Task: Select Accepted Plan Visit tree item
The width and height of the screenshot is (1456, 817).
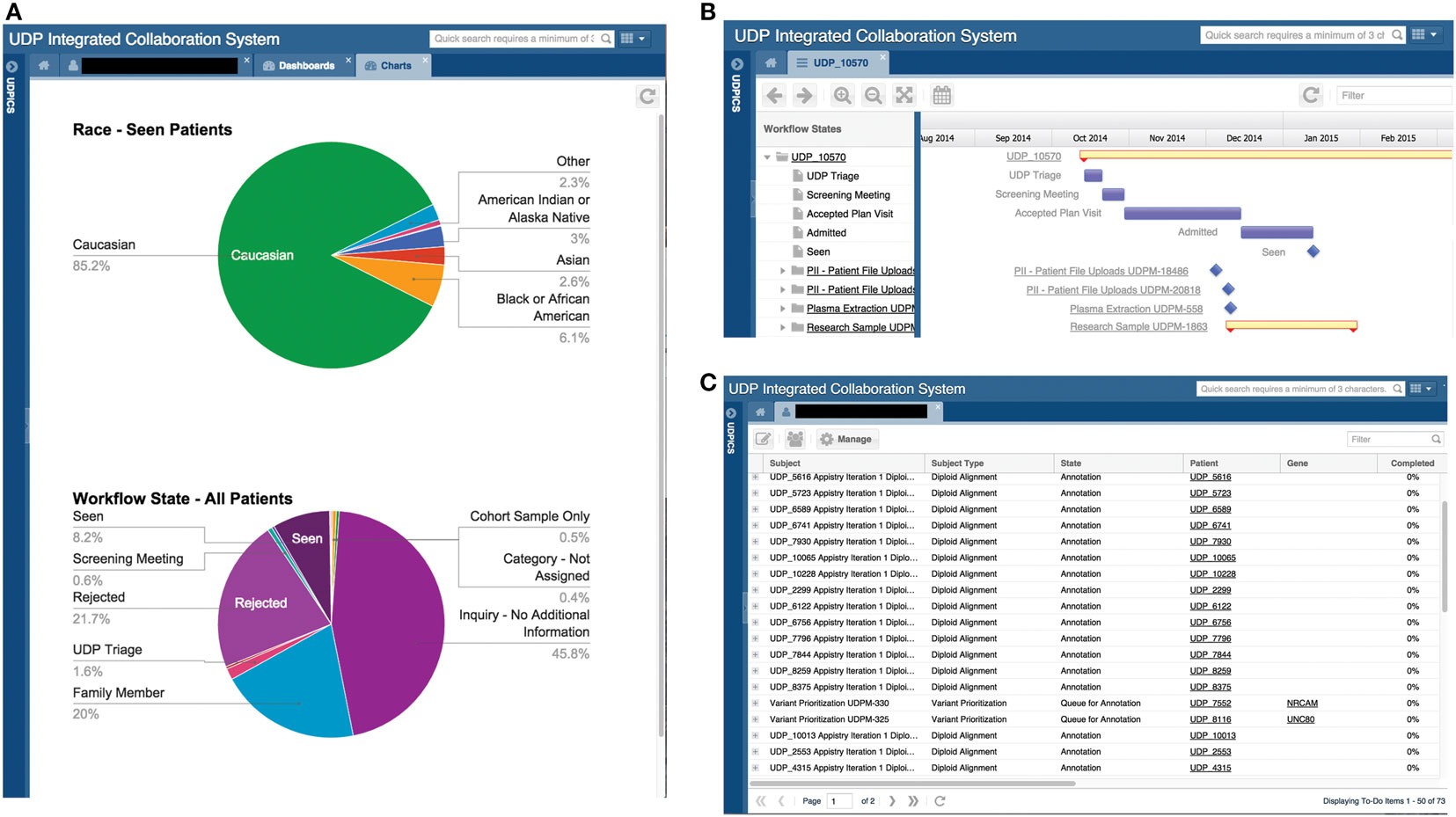Action: [849, 214]
